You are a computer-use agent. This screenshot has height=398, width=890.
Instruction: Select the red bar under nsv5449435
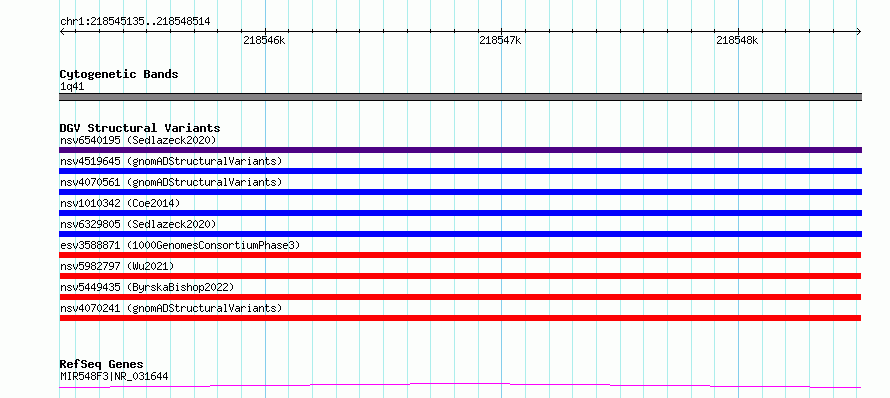point(460,297)
